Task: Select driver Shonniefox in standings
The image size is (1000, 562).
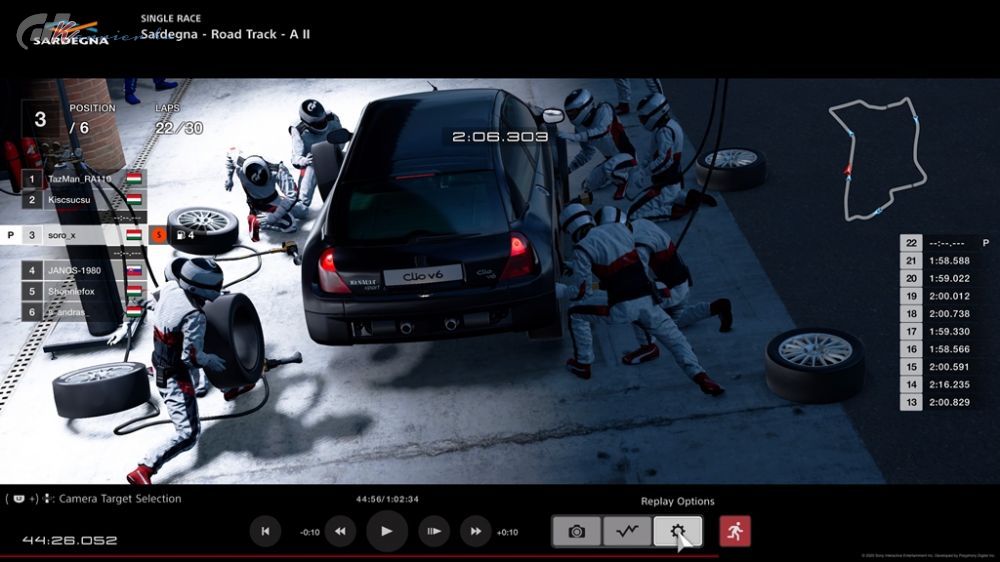Action: 83,292
